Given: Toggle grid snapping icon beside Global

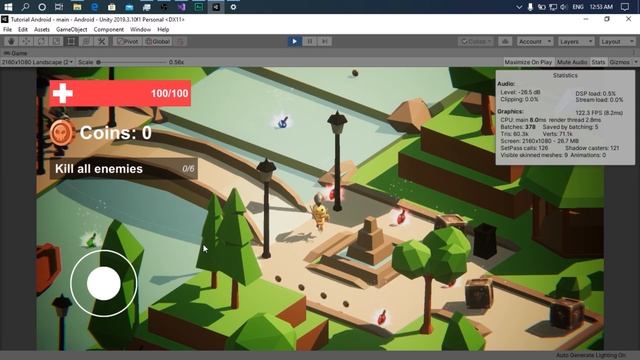Looking at the screenshot, I should coord(180,41).
